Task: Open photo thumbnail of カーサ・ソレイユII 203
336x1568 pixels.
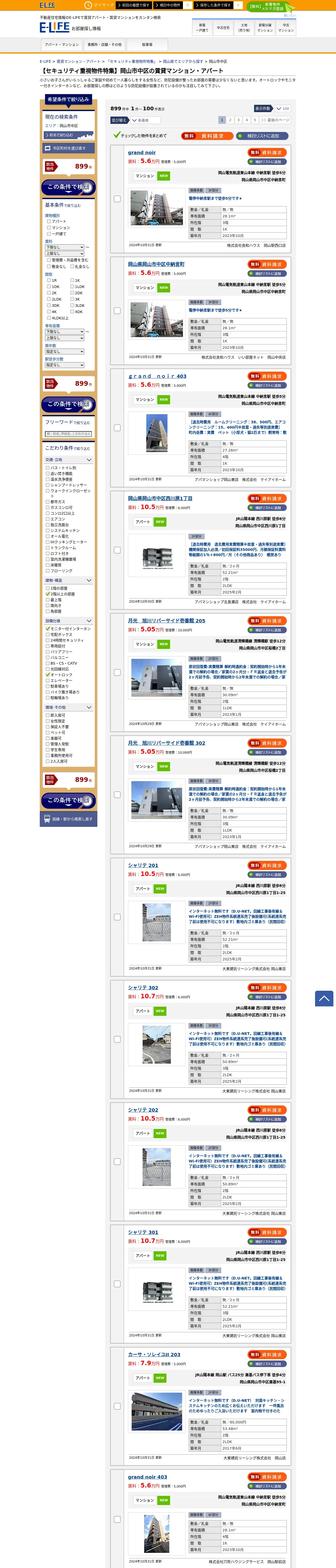Action: [x=157, y=1411]
